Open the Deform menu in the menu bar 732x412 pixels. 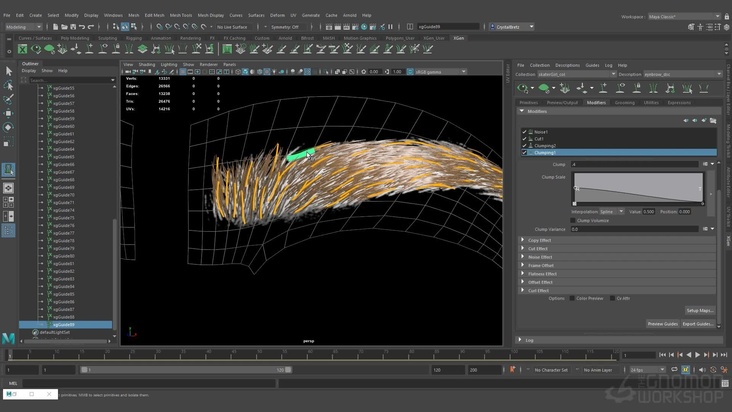click(277, 15)
